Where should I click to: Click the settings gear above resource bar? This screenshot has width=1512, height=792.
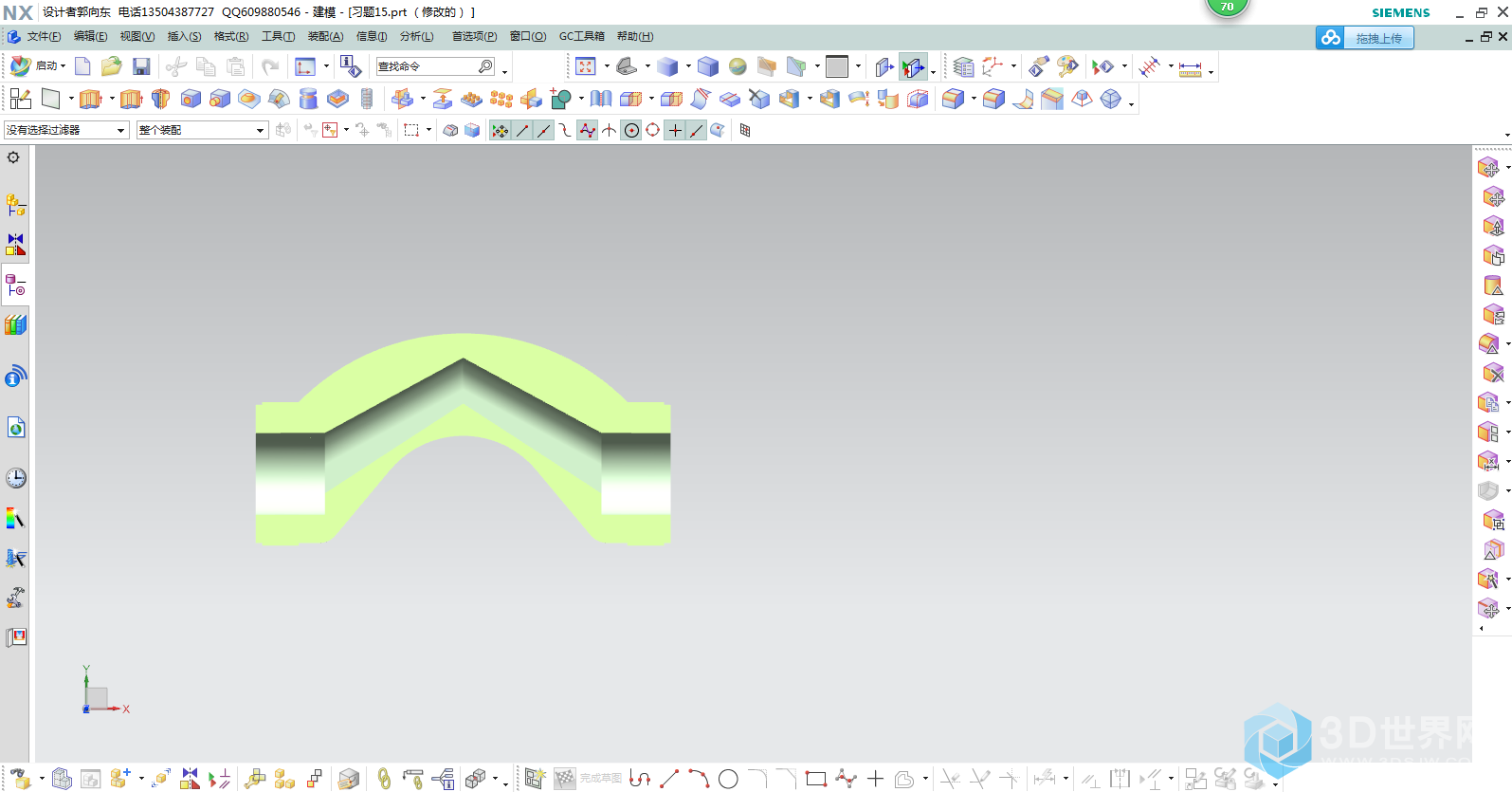13,157
